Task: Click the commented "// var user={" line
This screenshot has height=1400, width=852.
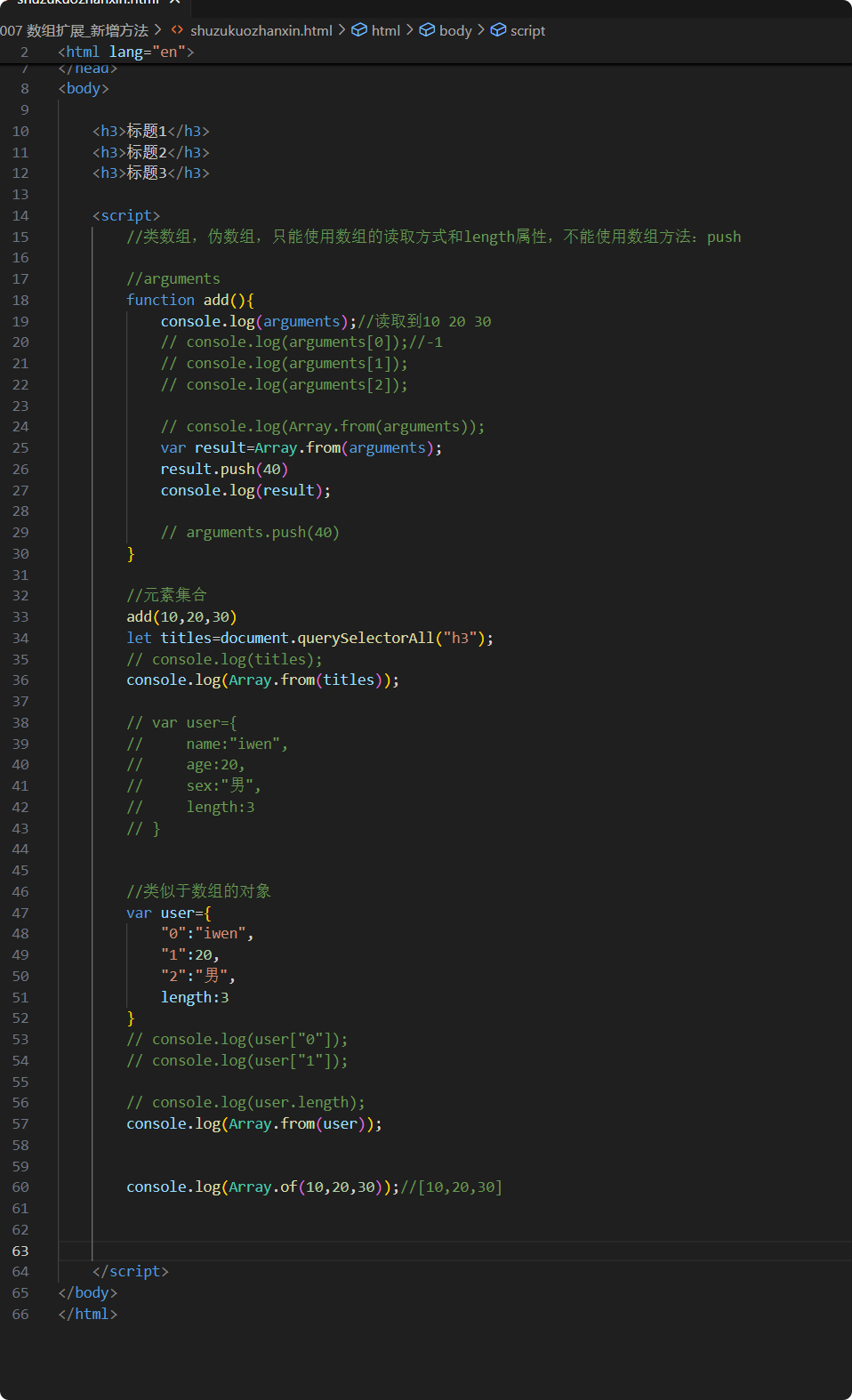Action: click(x=181, y=723)
